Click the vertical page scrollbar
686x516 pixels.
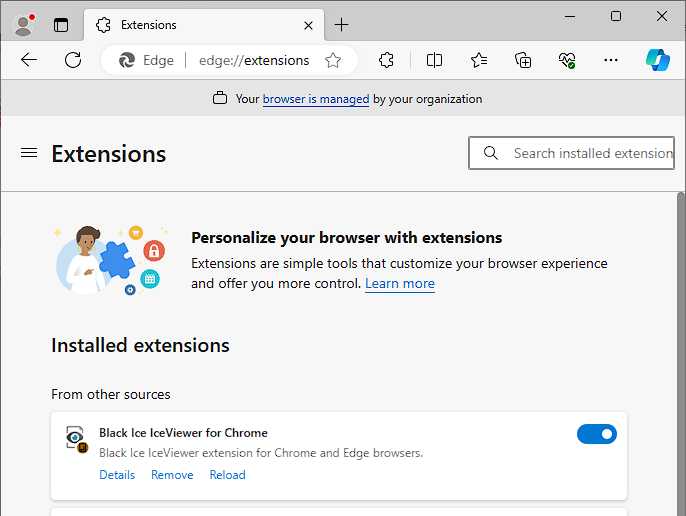point(681,354)
